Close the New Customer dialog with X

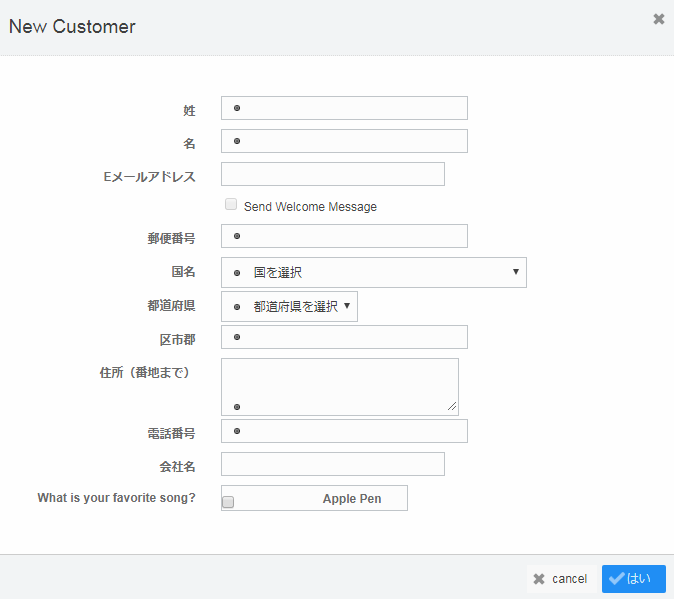659,19
